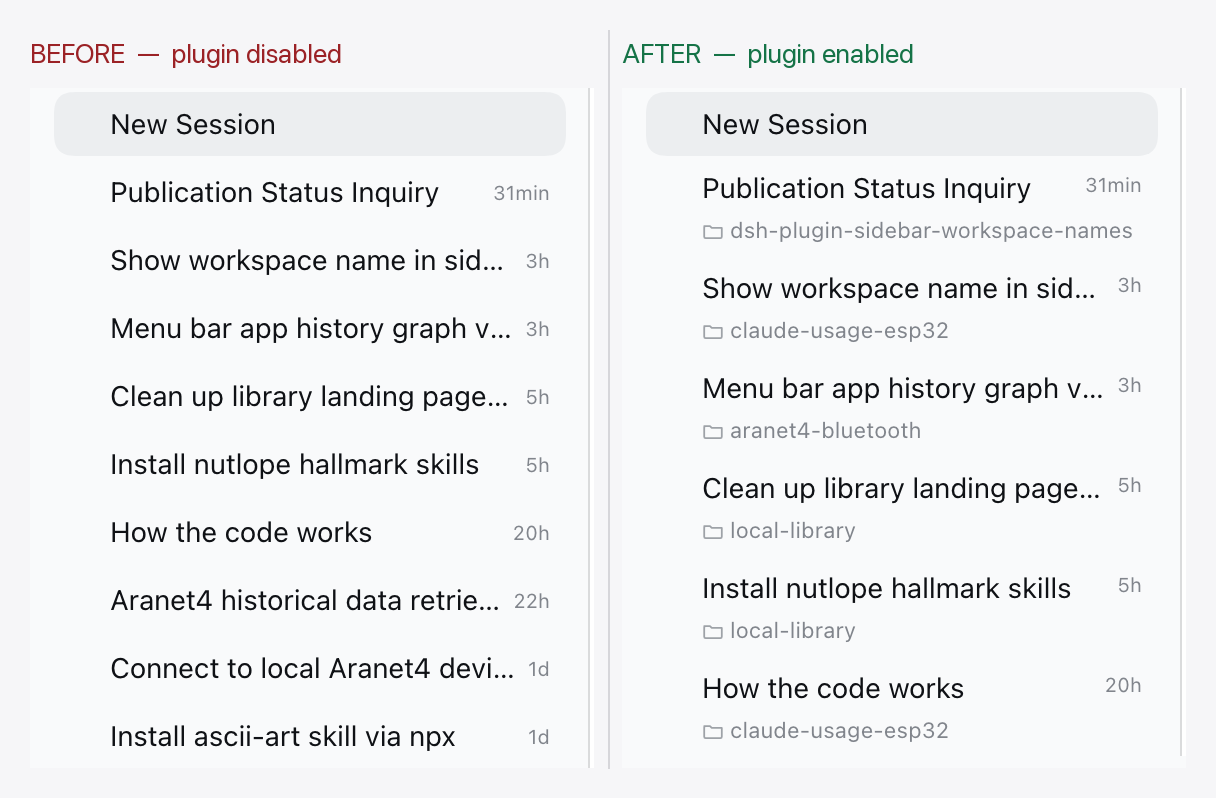
Task: Open How the code works in AFTER panel
Action: pos(902,708)
